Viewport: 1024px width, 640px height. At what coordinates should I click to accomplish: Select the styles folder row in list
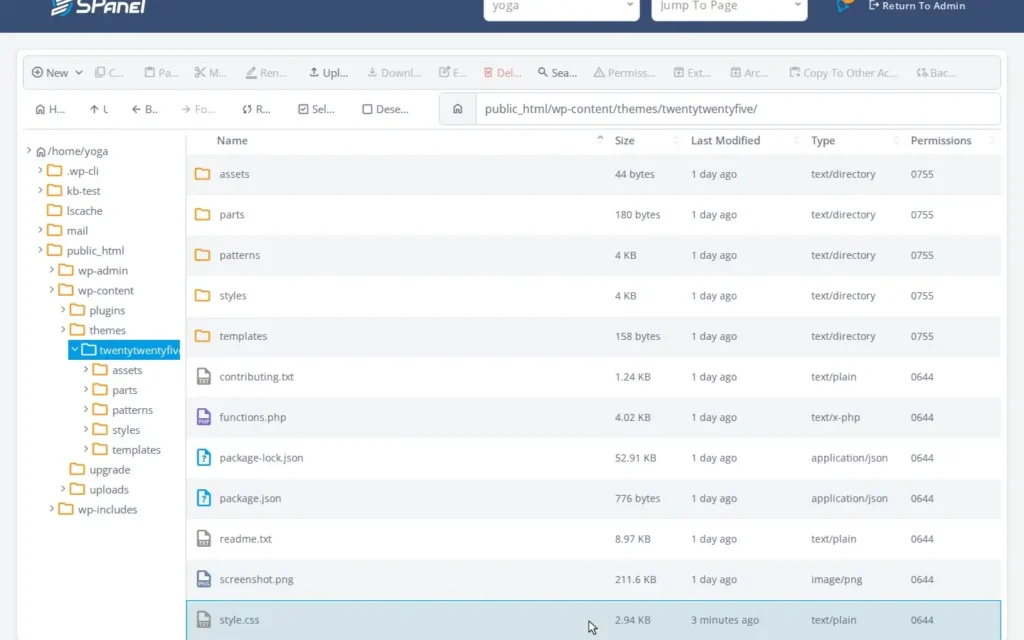tap(593, 296)
